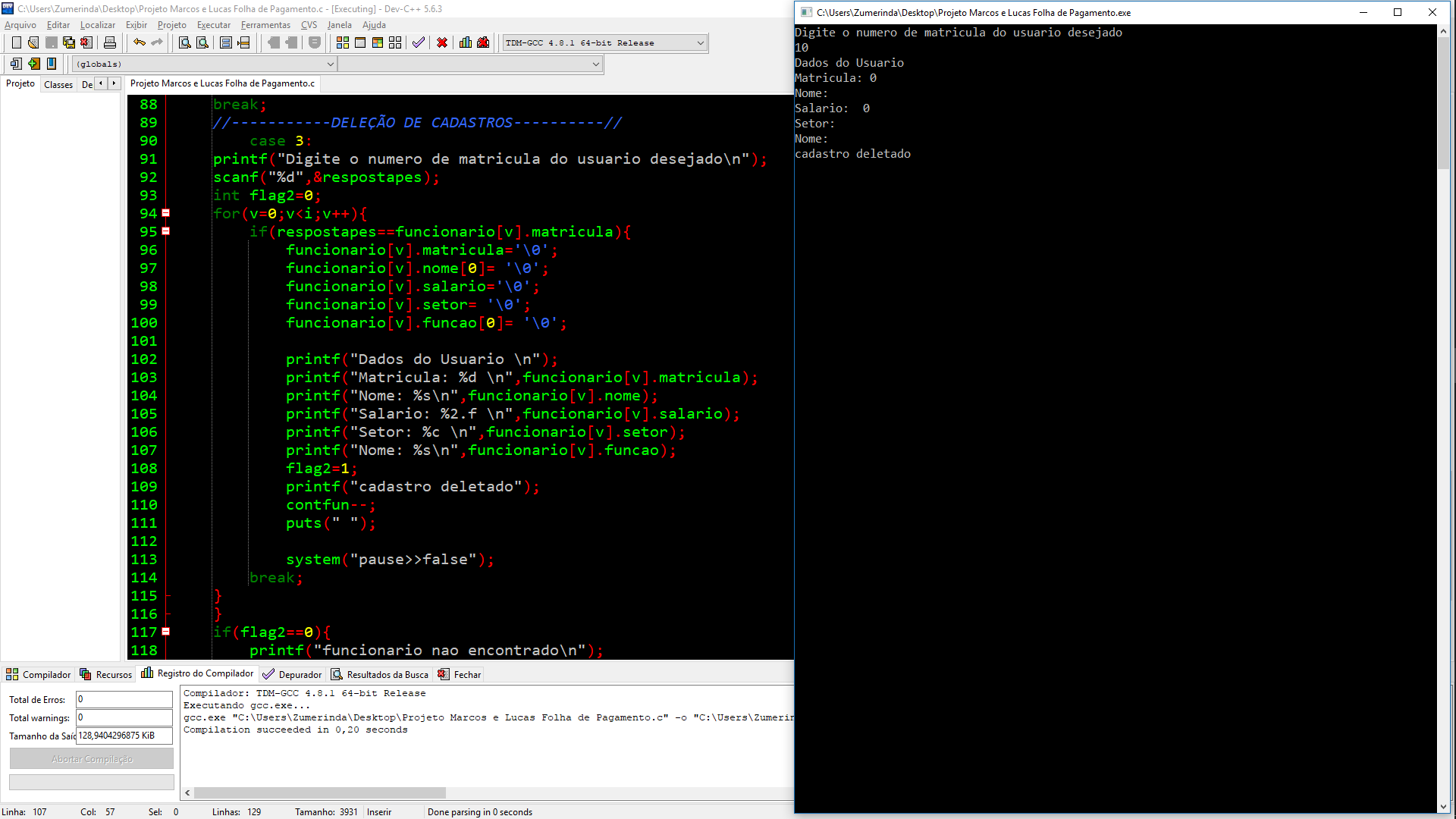Click the Total de Erros field

[x=124, y=699]
